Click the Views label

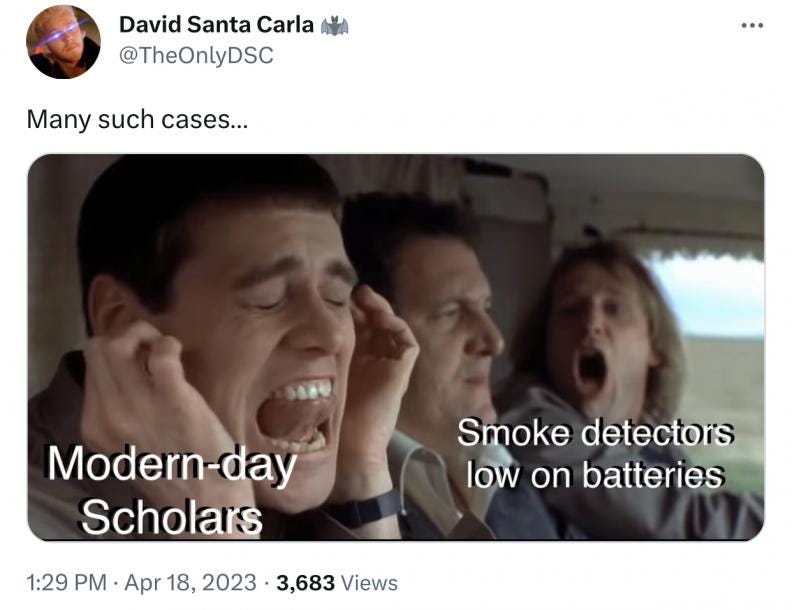(370, 583)
